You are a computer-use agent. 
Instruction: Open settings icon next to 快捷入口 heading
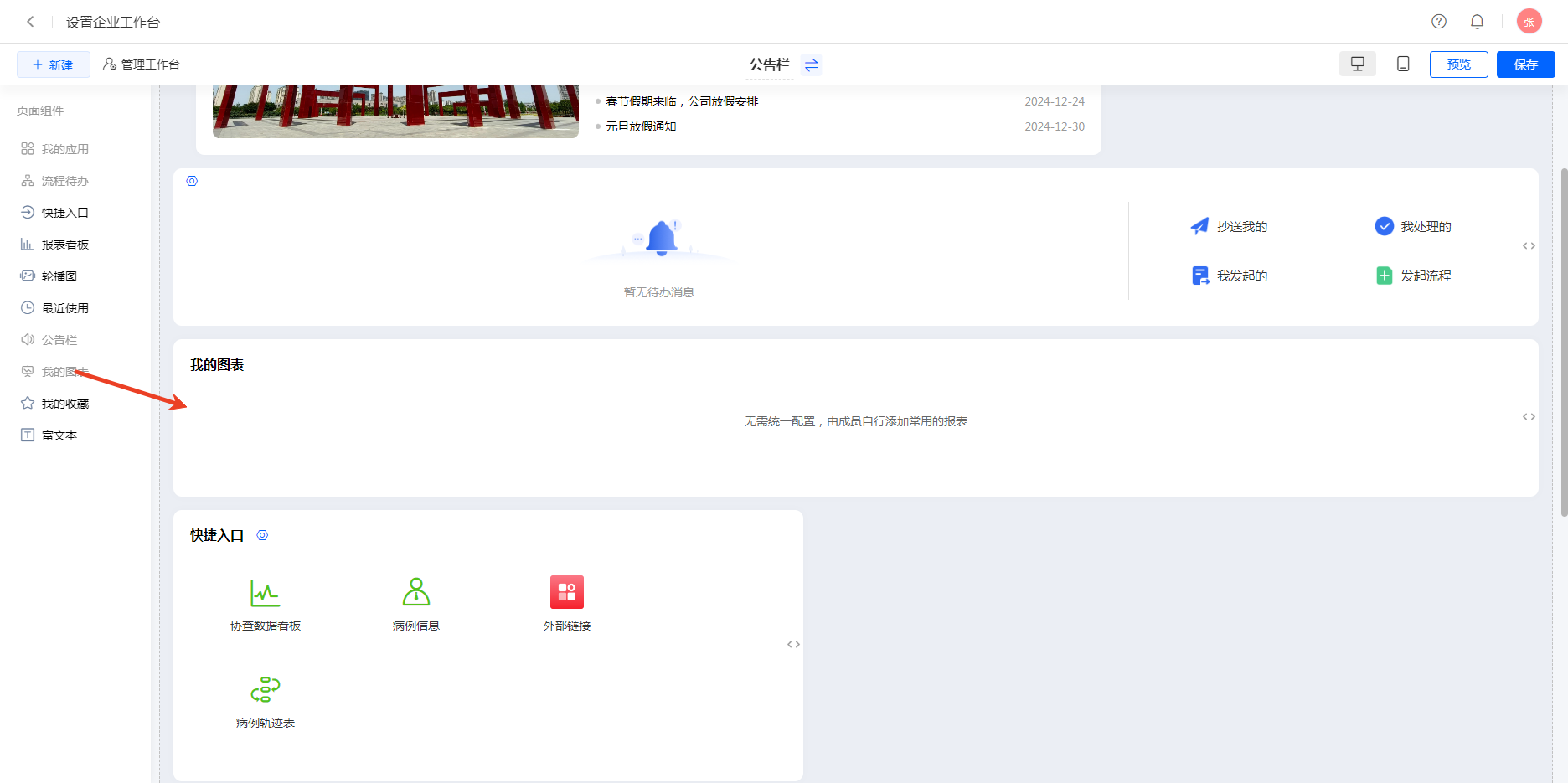point(262,535)
